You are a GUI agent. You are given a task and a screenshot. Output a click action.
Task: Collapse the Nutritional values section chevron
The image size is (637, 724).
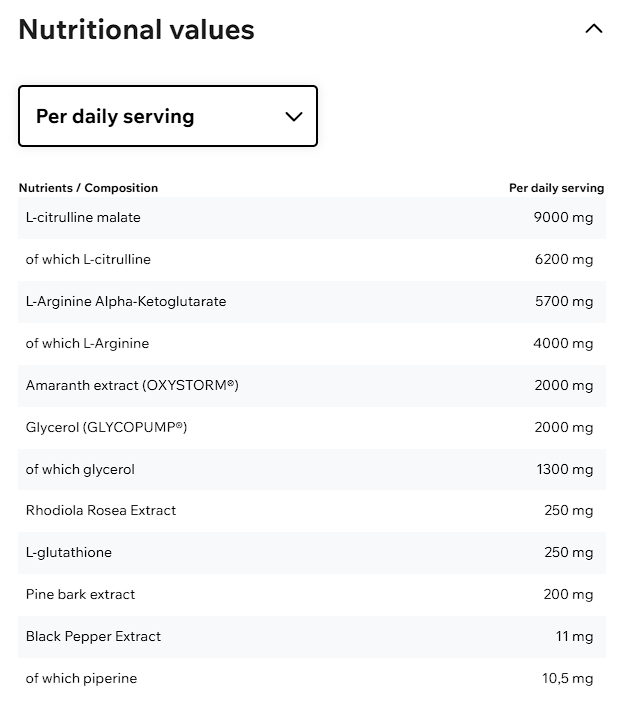click(593, 29)
